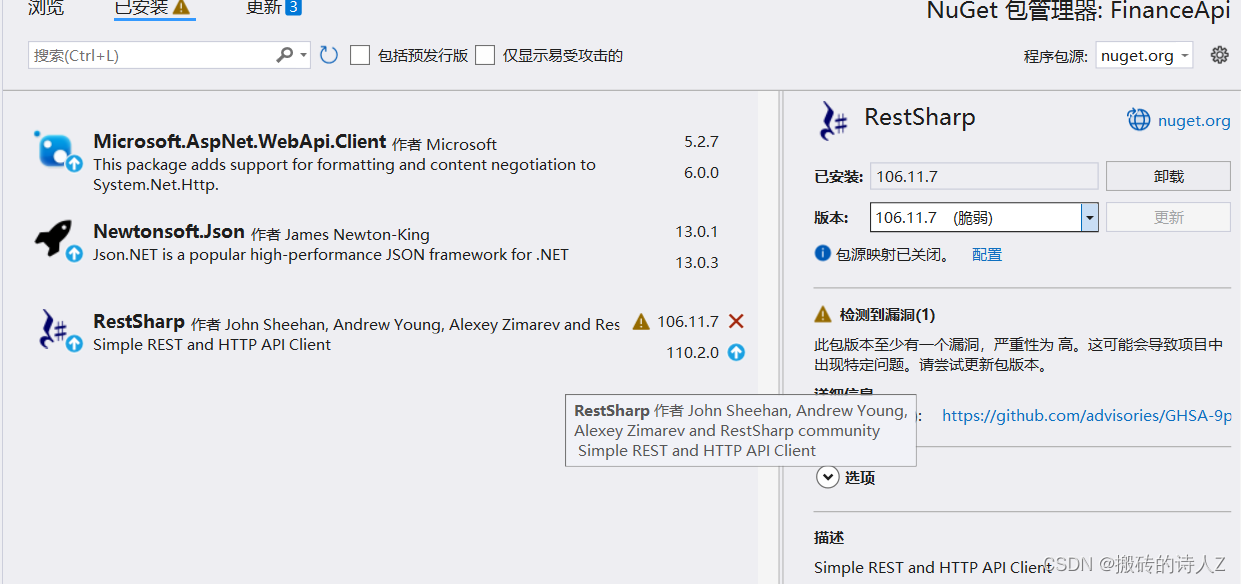Viewport: 1241px width, 584px height.
Task: Click the warning icon on 已安装 tab
Action: click(x=181, y=8)
